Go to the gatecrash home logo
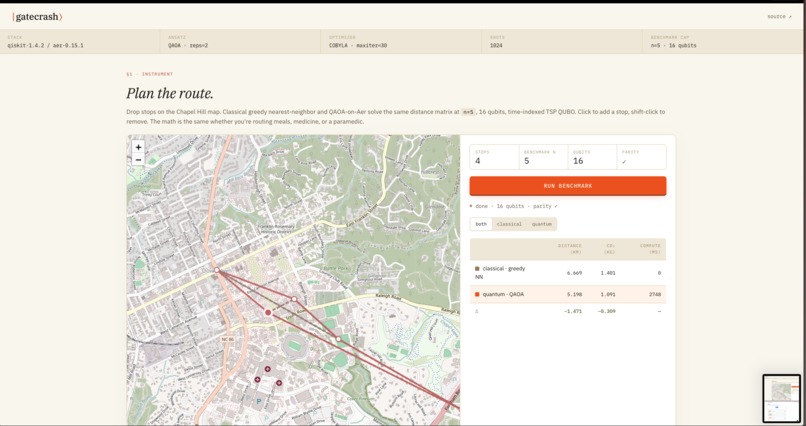The width and height of the screenshot is (806, 426). click(x=37, y=17)
